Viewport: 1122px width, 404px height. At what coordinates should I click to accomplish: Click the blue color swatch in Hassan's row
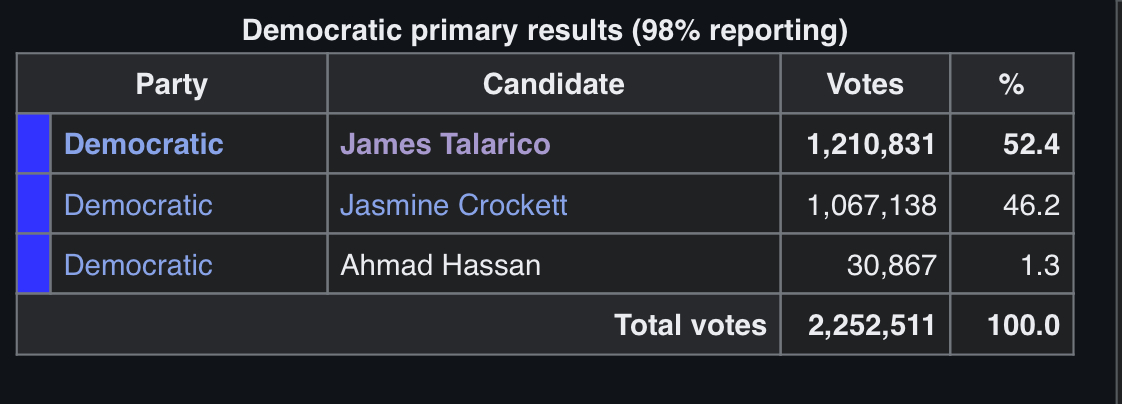click(x=34, y=265)
